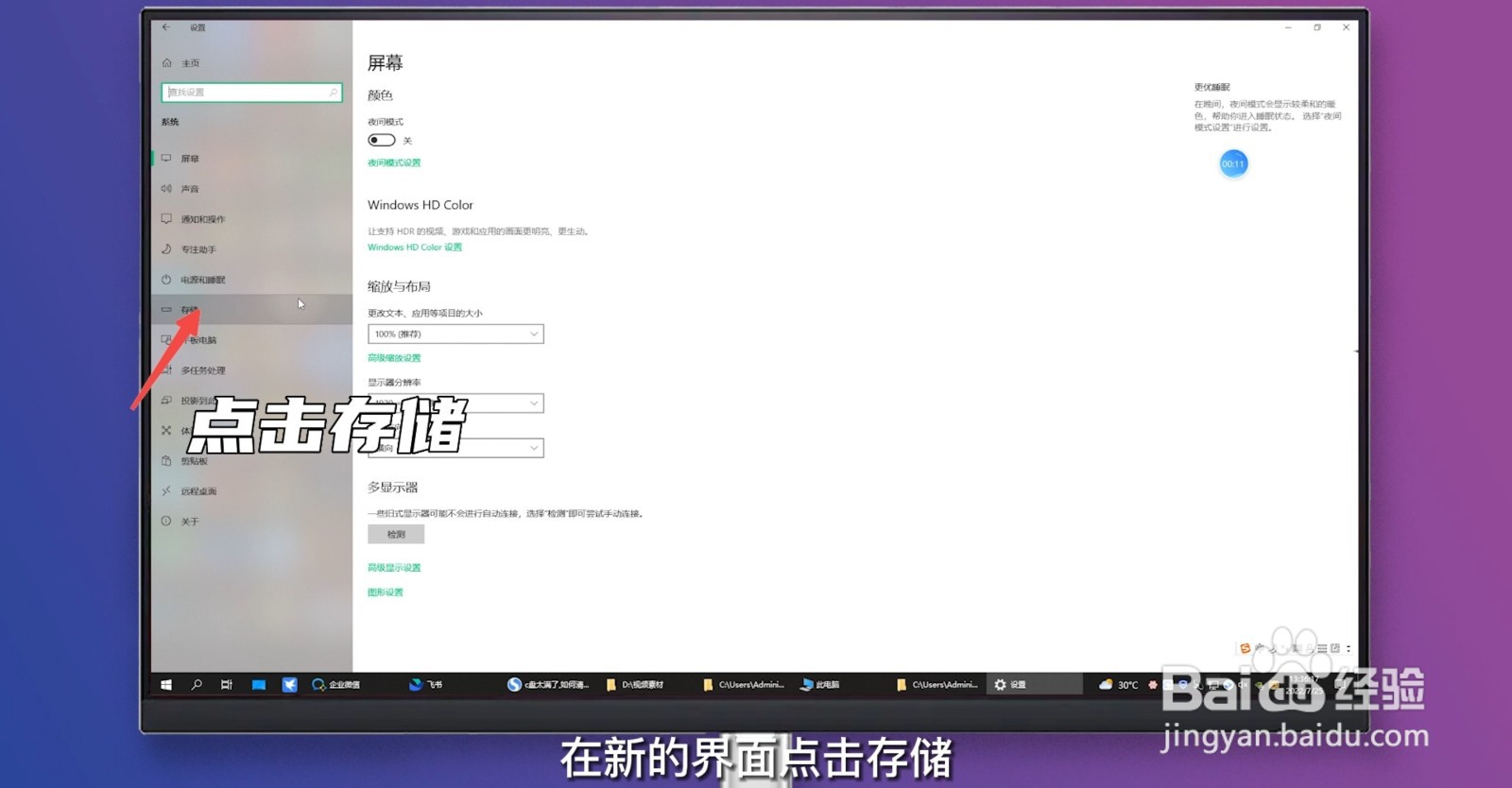This screenshot has height=788, width=1512.
Task: Click the 检测 detect button
Action: click(x=396, y=535)
